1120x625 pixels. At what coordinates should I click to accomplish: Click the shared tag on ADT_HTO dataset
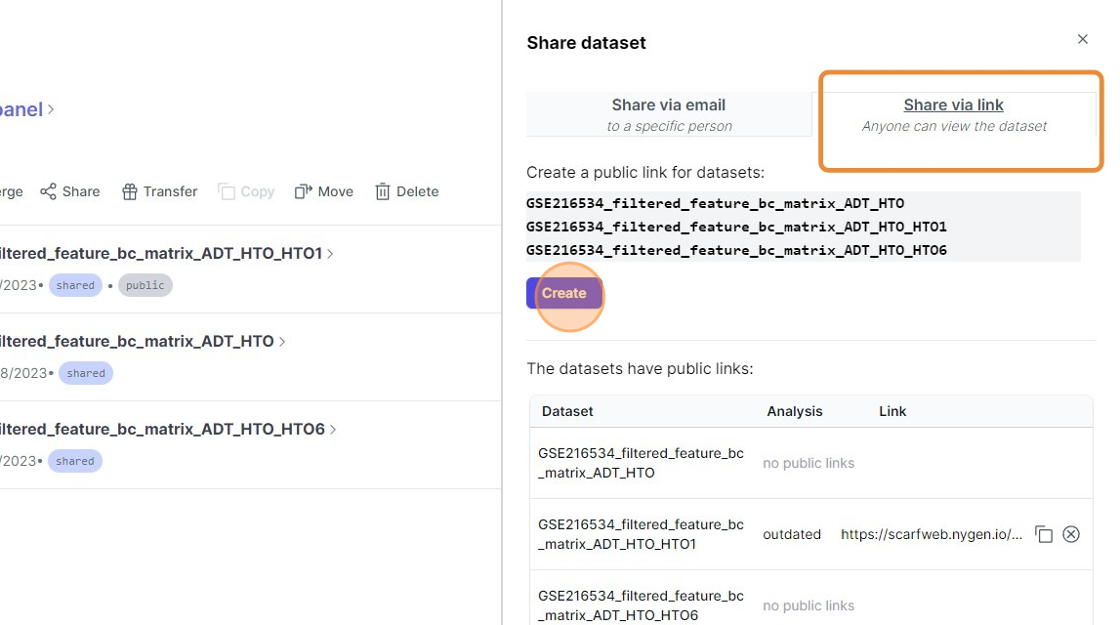(86, 374)
